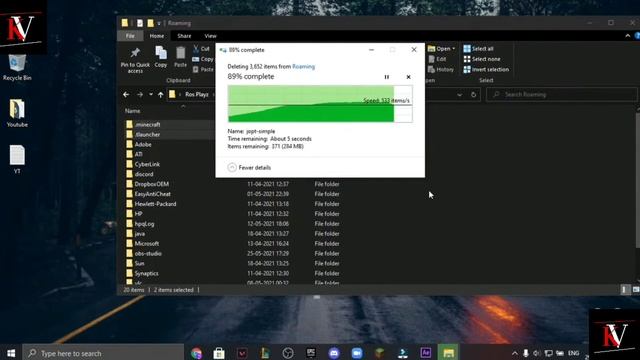Open After Effects from the taskbar
640x360 pixels.
(x=426, y=353)
